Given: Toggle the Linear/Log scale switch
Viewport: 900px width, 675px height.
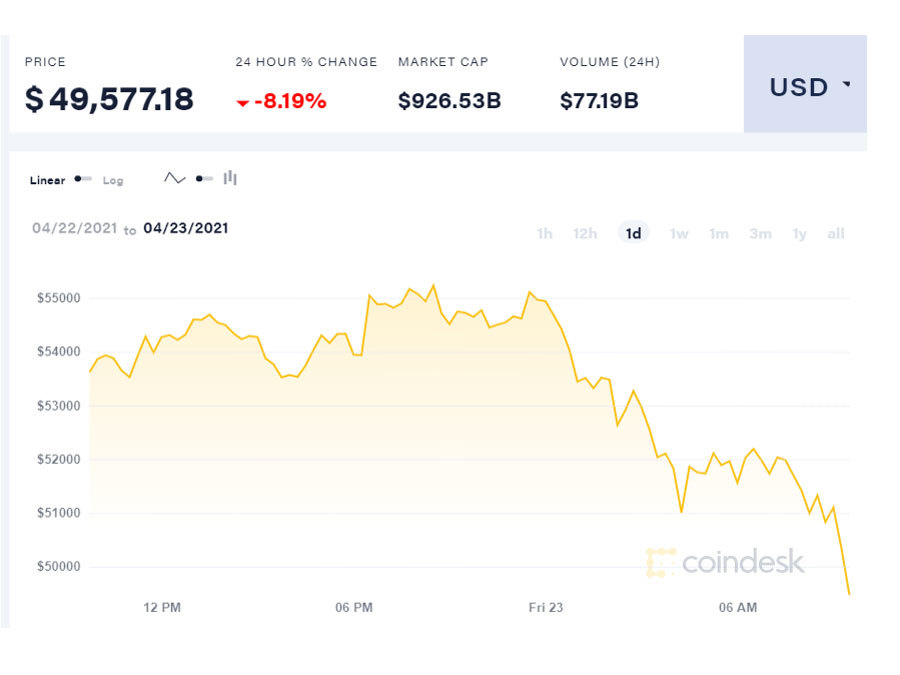Looking at the screenshot, I should [x=83, y=180].
